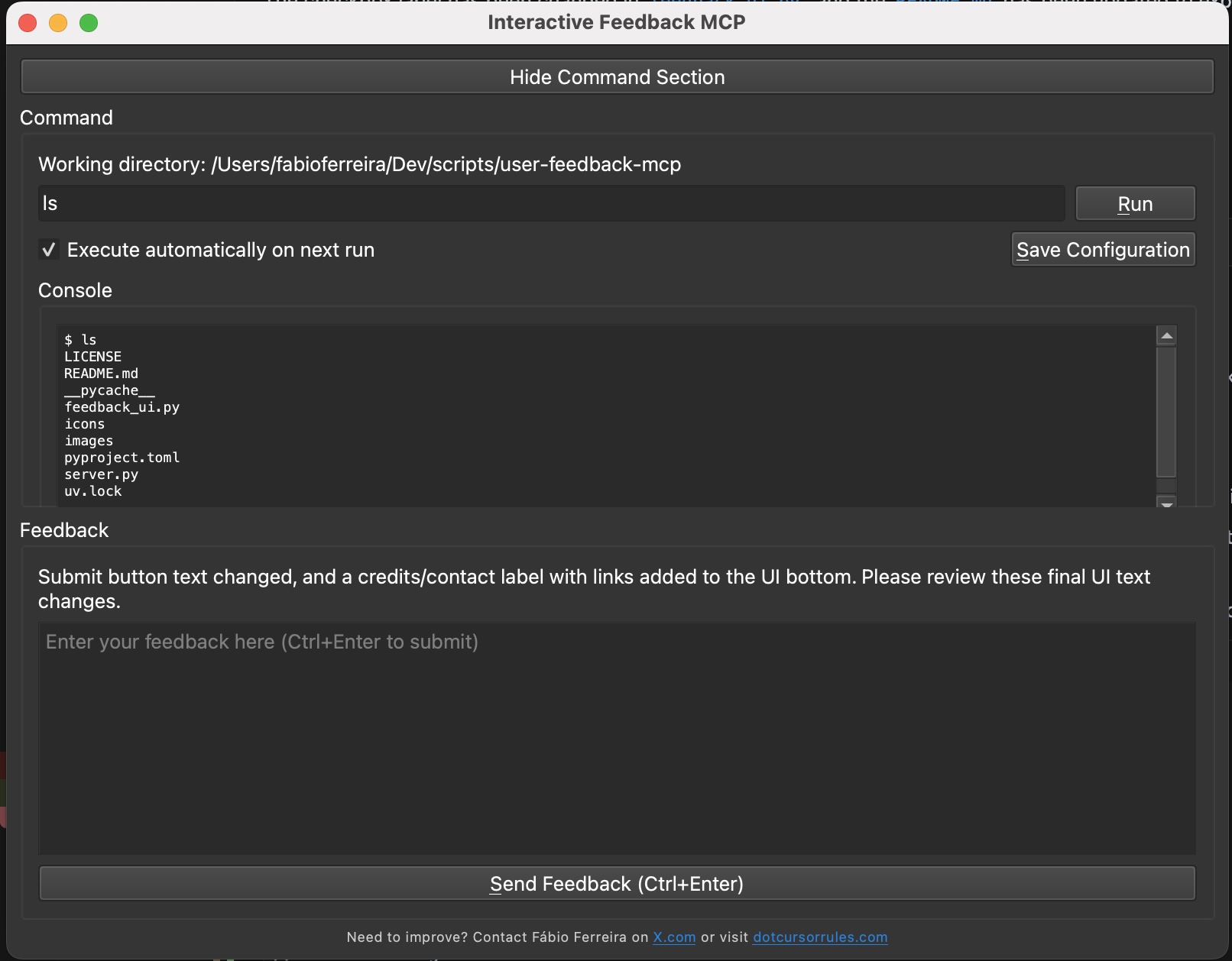Minimize the window with the yellow button
Viewport: 1232px width, 961px height.
click(x=58, y=23)
